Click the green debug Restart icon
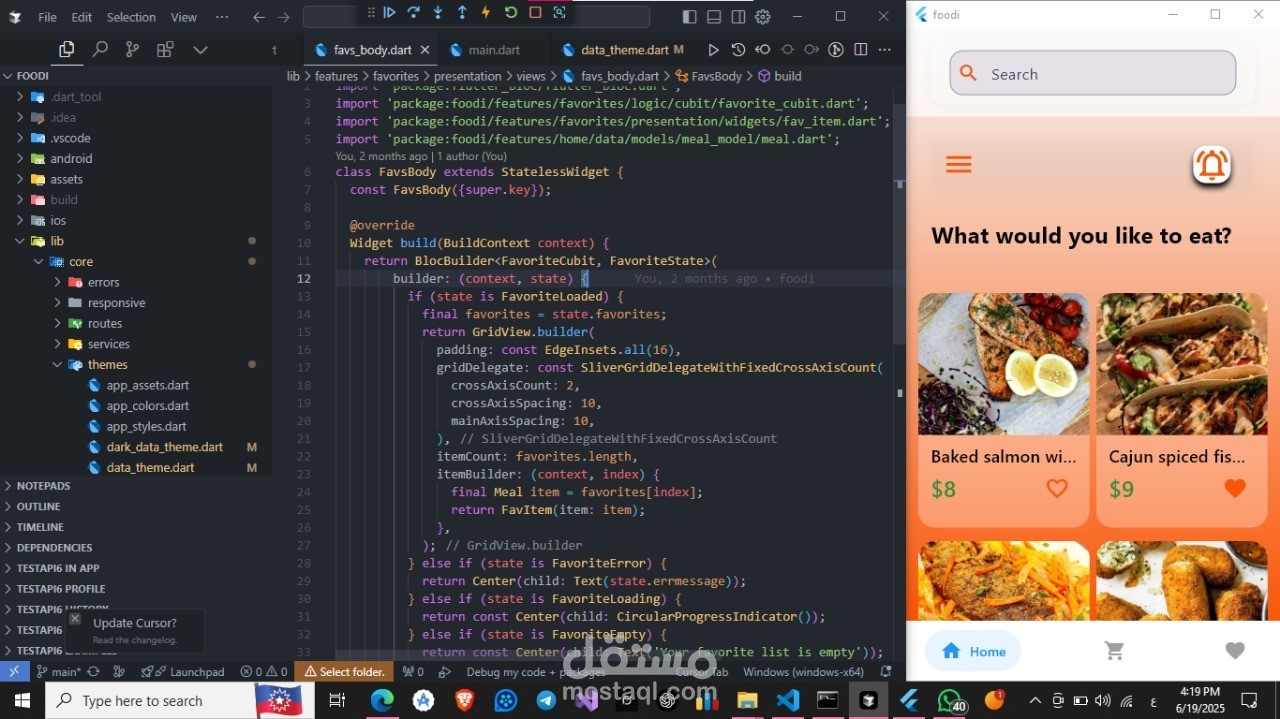The width and height of the screenshot is (1280, 719). [x=510, y=12]
